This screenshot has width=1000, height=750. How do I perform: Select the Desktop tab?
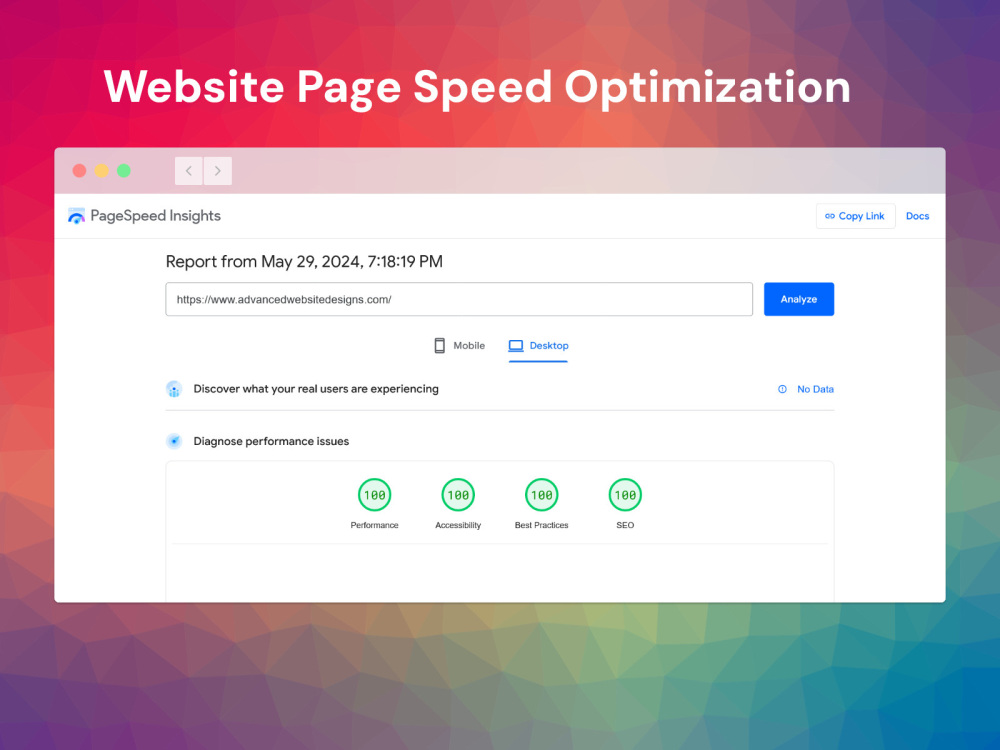(x=538, y=346)
